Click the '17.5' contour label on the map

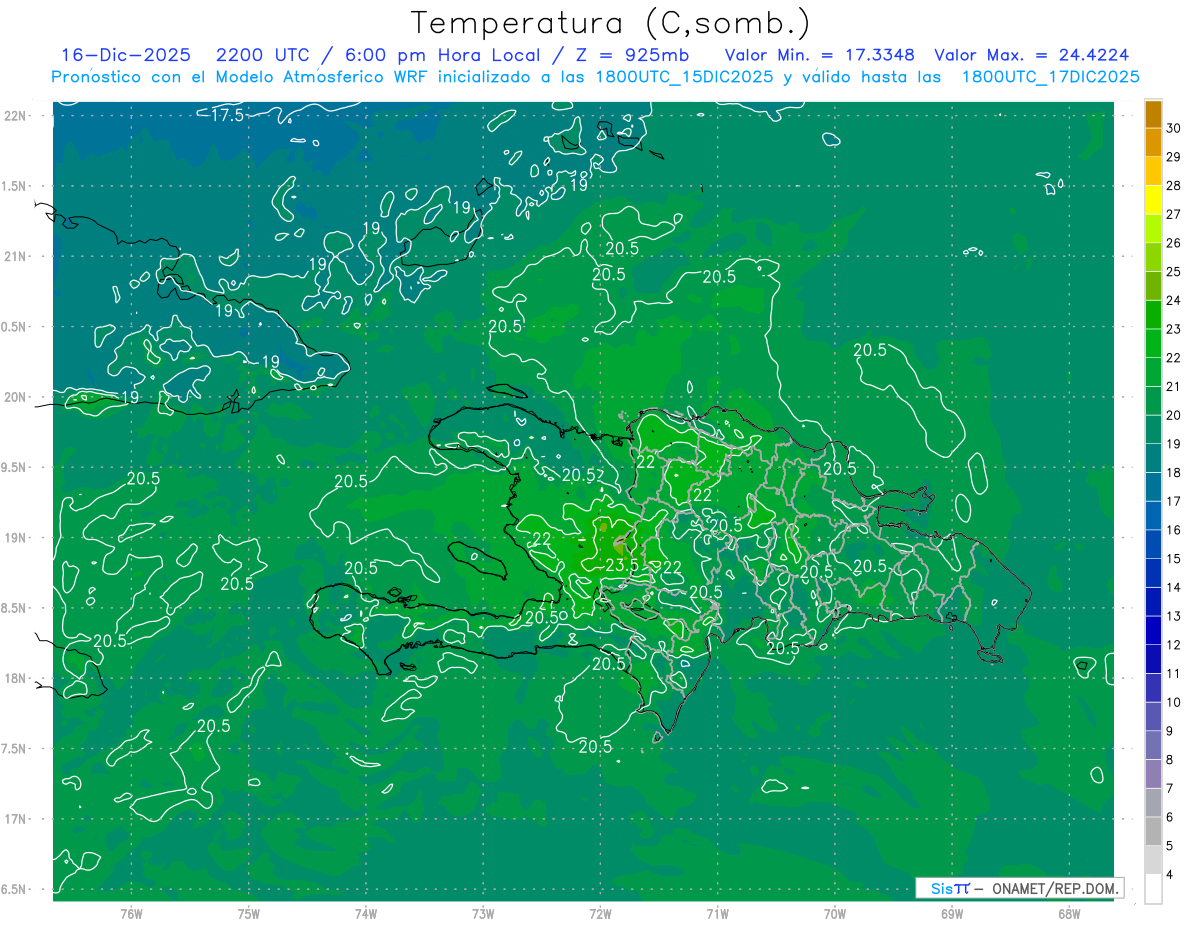tap(227, 116)
